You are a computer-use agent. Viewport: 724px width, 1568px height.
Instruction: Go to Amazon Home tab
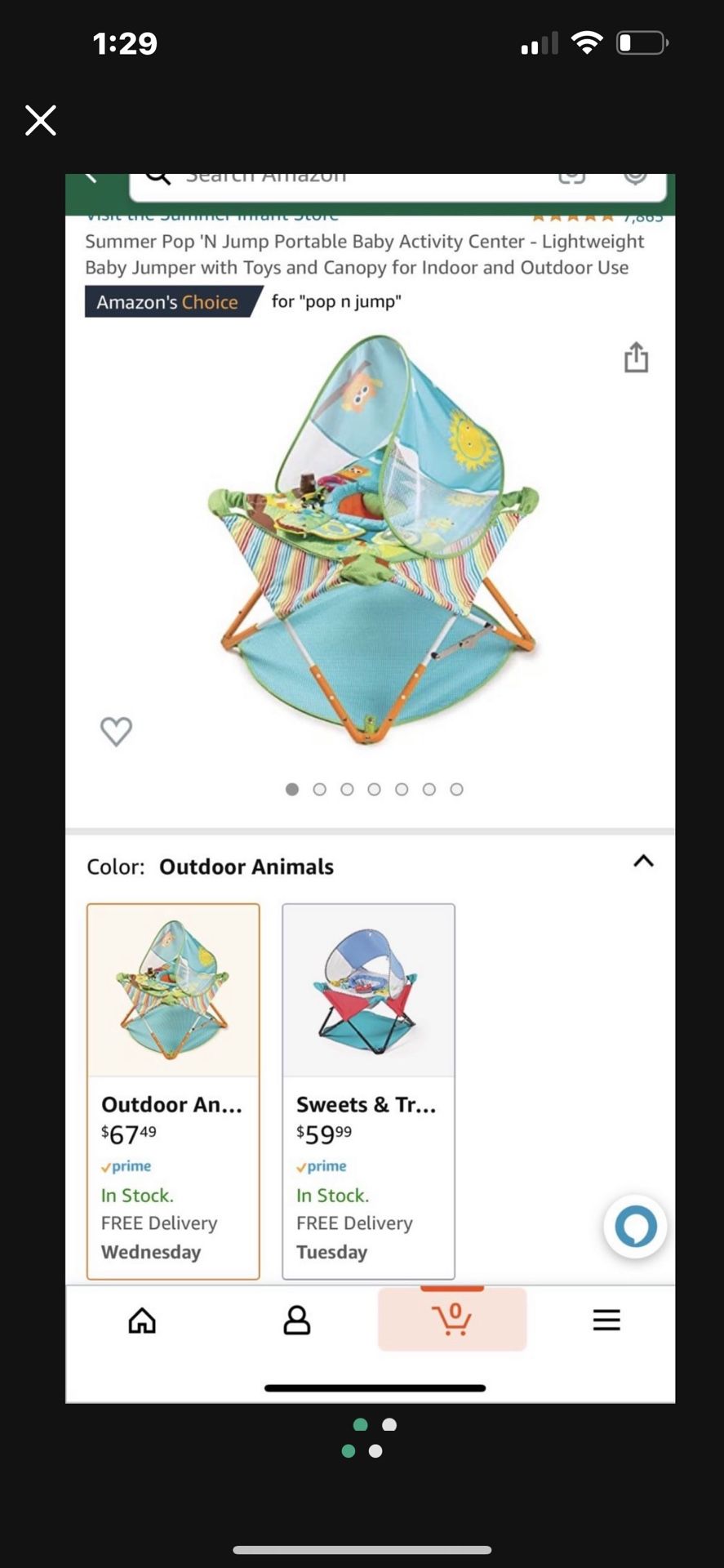coord(142,1320)
